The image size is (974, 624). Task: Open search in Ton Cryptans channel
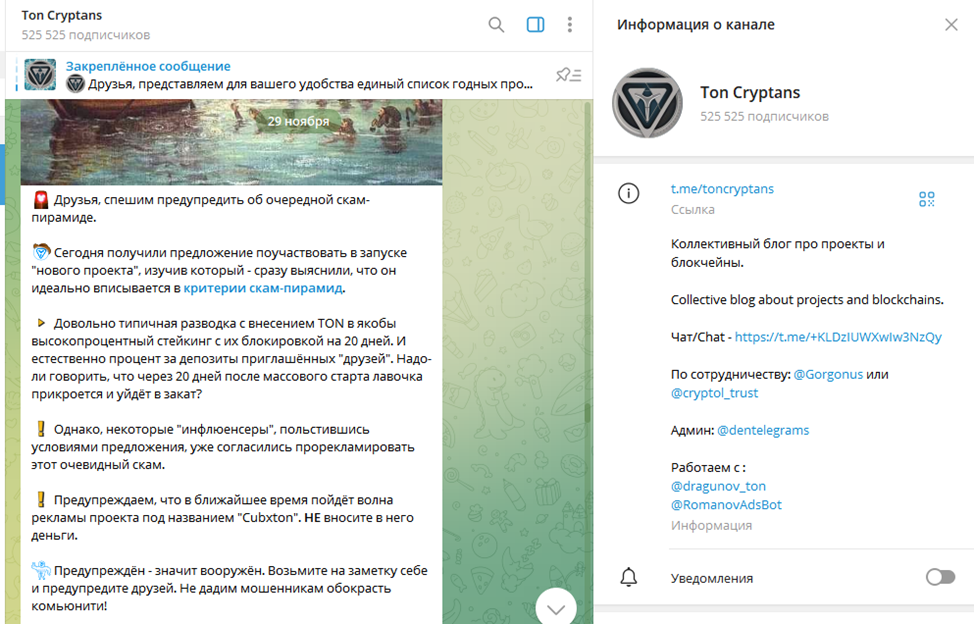496,25
